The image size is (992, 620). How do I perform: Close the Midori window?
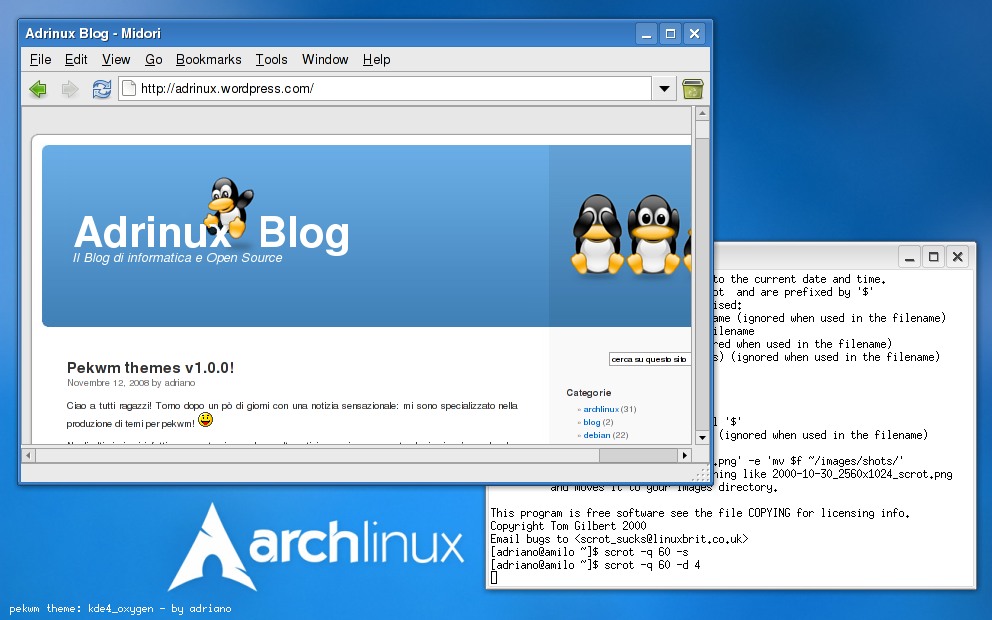(694, 34)
